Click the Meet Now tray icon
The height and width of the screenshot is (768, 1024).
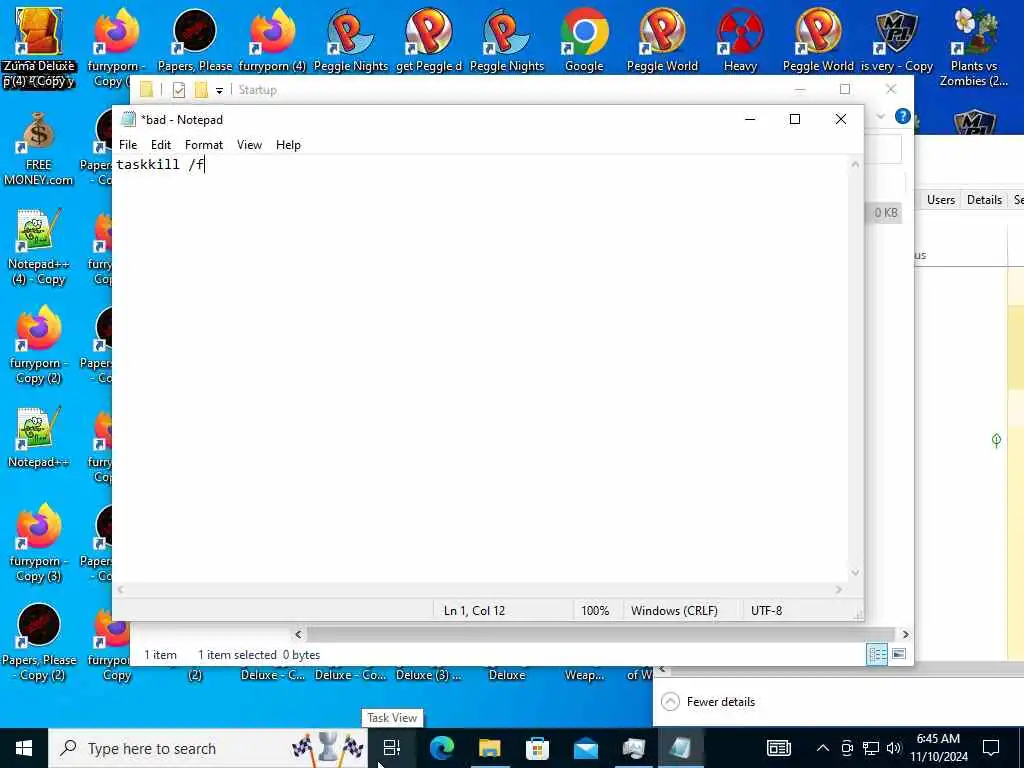pos(847,748)
